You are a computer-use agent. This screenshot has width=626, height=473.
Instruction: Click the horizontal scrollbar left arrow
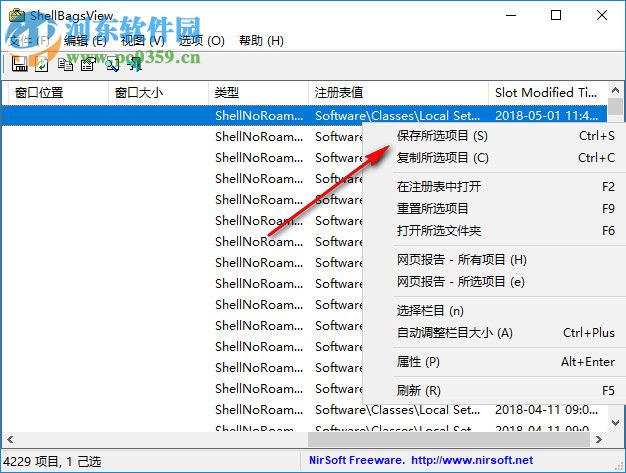(10, 439)
